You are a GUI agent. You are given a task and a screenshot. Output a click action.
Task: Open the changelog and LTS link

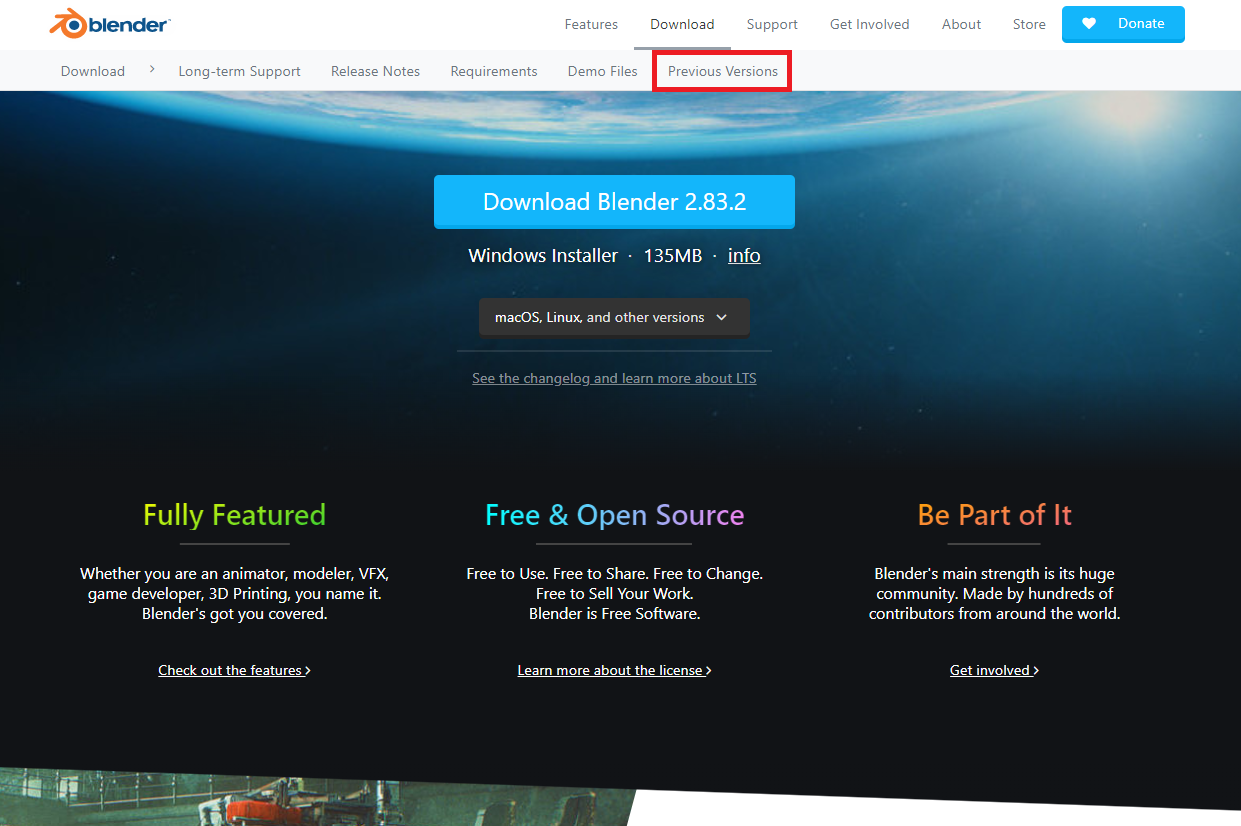[x=614, y=378]
